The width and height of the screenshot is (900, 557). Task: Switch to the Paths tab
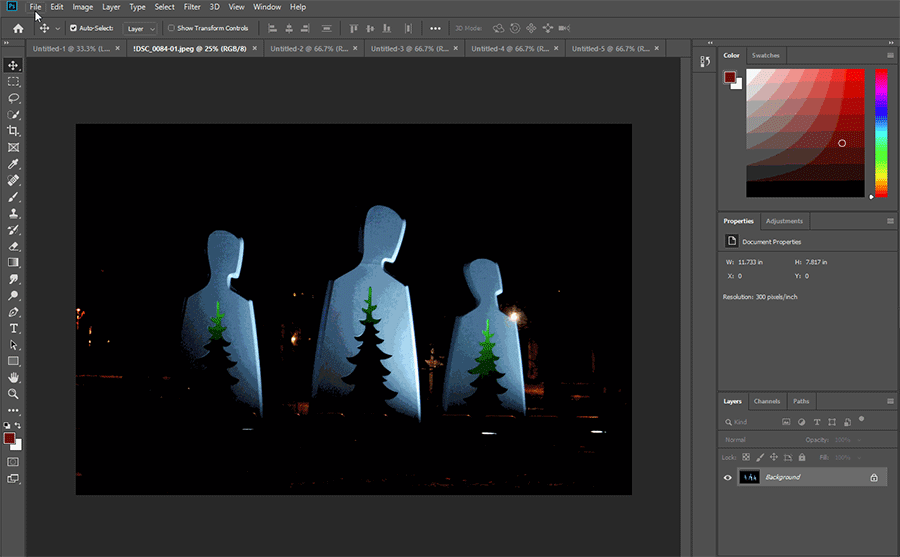801,401
